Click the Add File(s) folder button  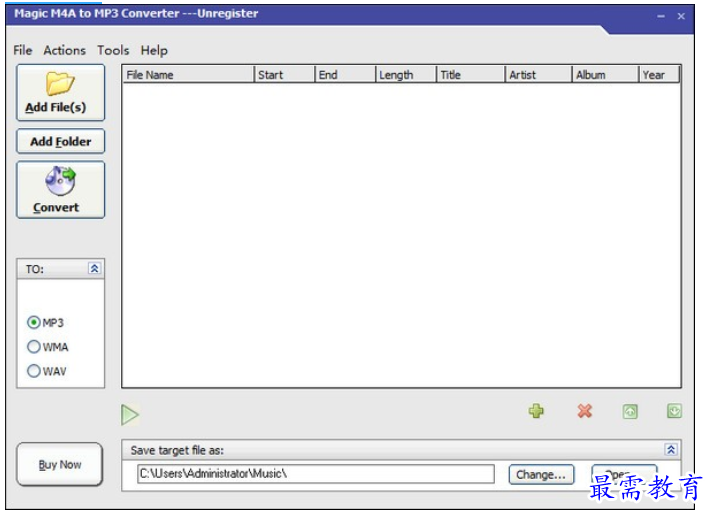(x=60, y=92)
